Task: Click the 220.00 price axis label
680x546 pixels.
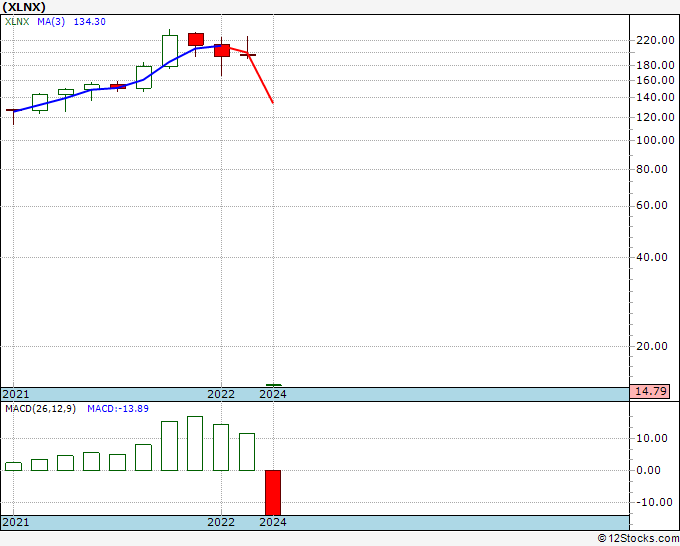Action: [x=655, y=40]
